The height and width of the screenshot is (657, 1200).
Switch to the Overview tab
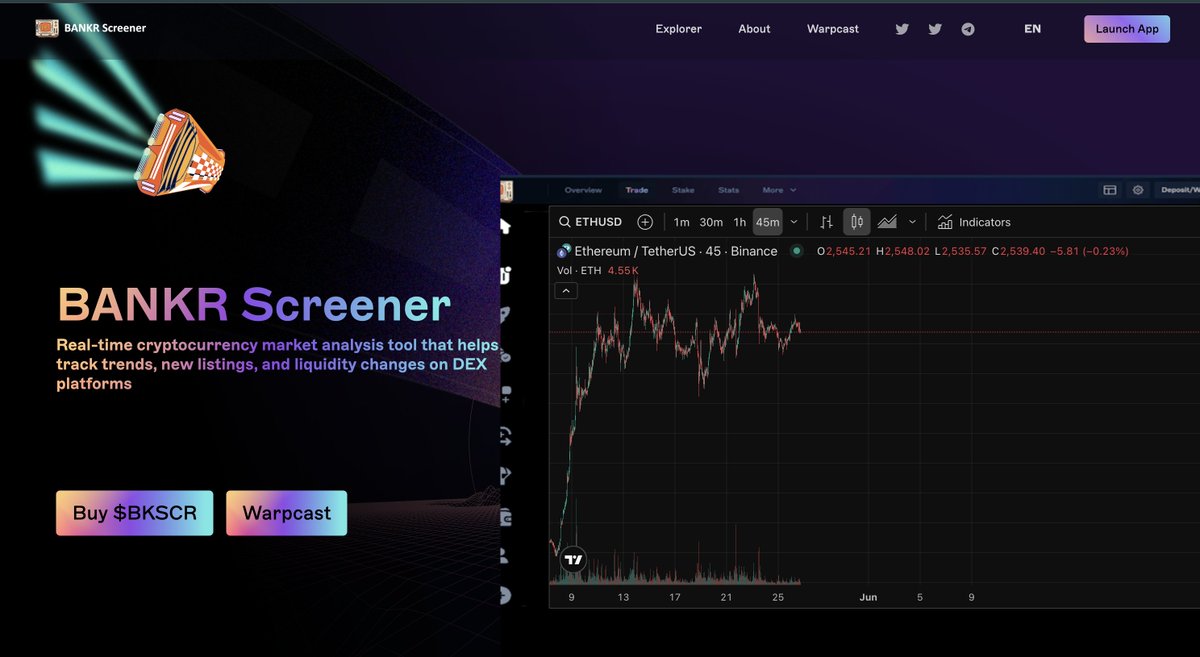pos(583,190)
